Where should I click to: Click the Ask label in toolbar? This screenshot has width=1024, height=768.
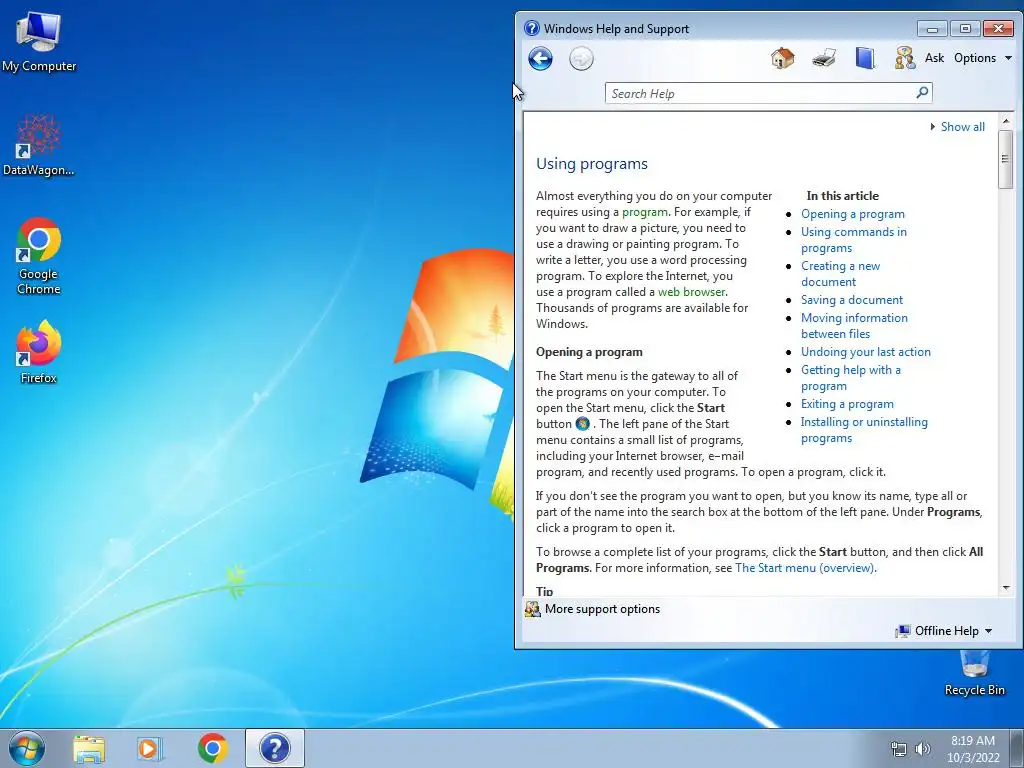pyautogui.click(x=935, y=57)
